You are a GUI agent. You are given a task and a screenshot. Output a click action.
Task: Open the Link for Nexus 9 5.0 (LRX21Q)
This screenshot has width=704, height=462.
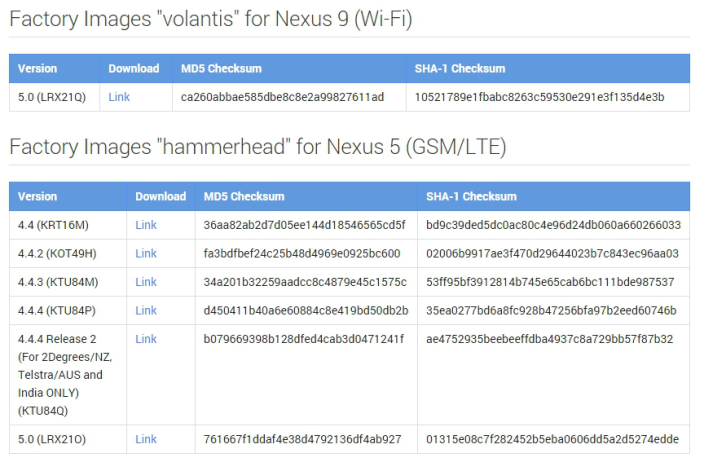click(119, 97)
